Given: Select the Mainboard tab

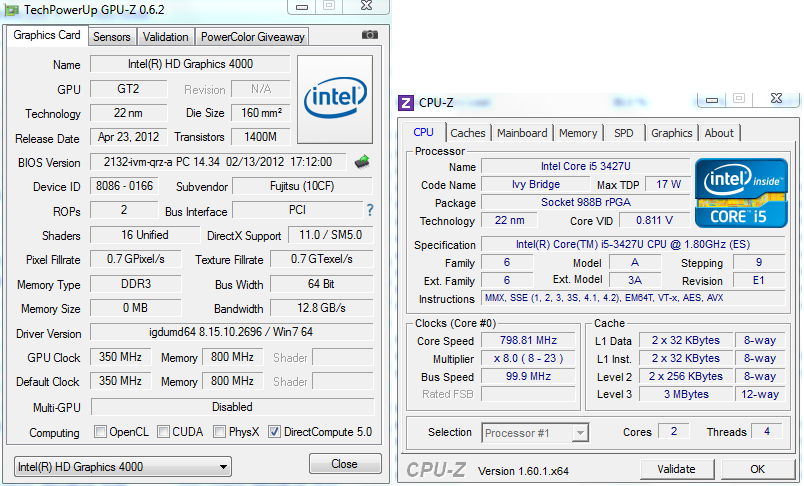Looking at the screenshot, I should (x=522, y=133).
